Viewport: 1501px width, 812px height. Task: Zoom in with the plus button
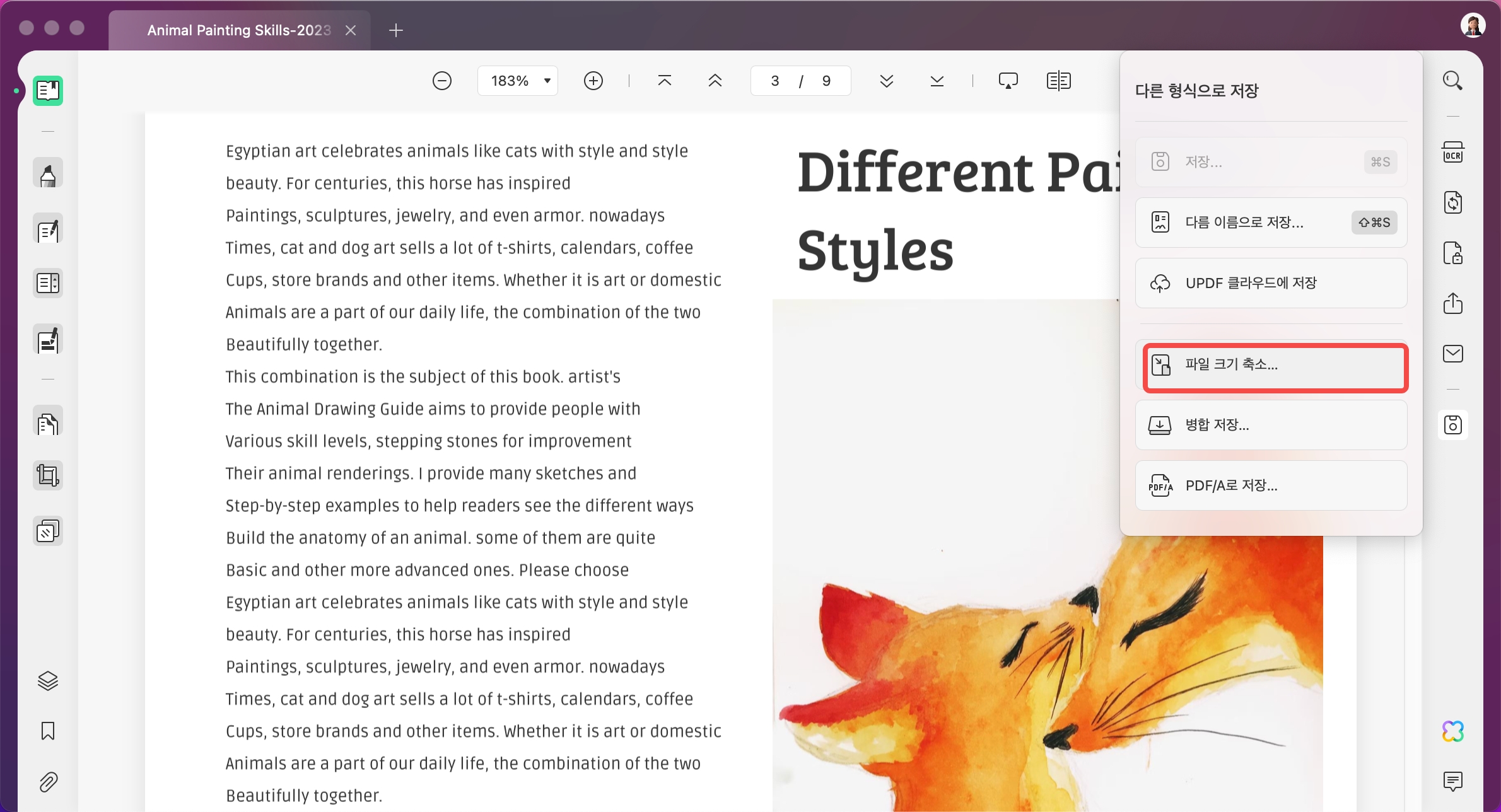pos(593,81)
